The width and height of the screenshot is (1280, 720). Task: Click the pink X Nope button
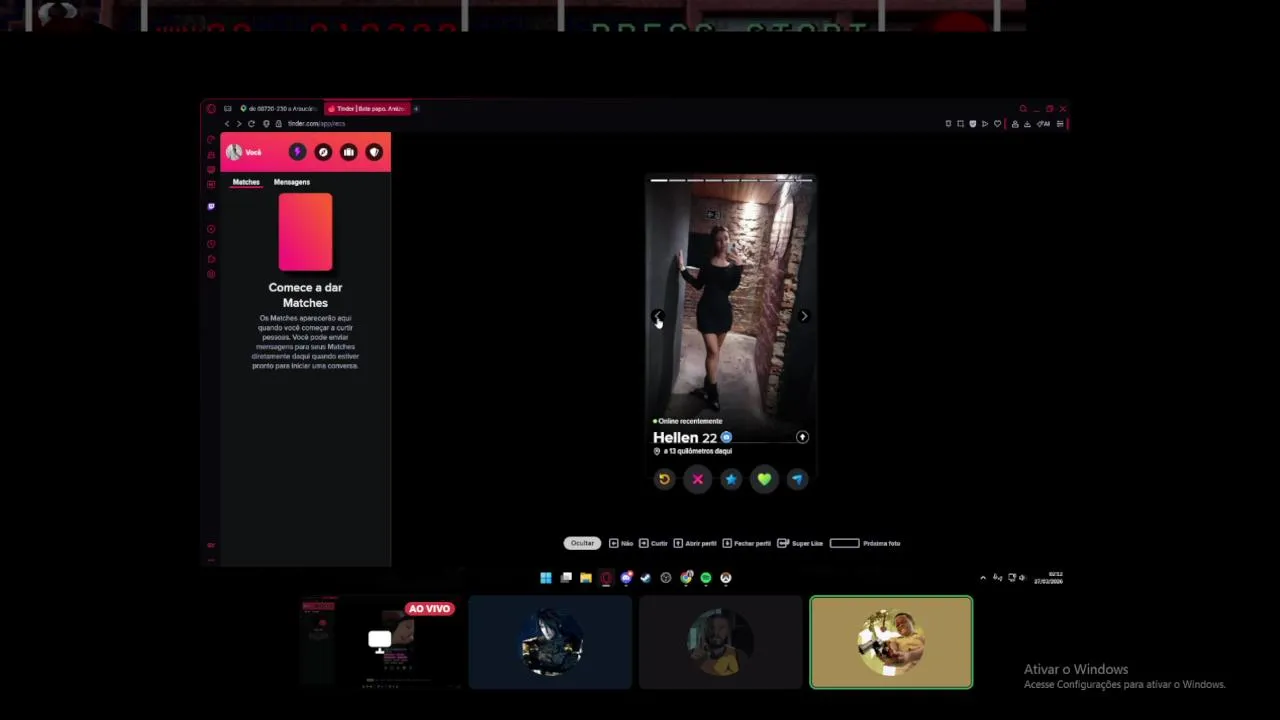pyautogui.click(x=697, y=479)
